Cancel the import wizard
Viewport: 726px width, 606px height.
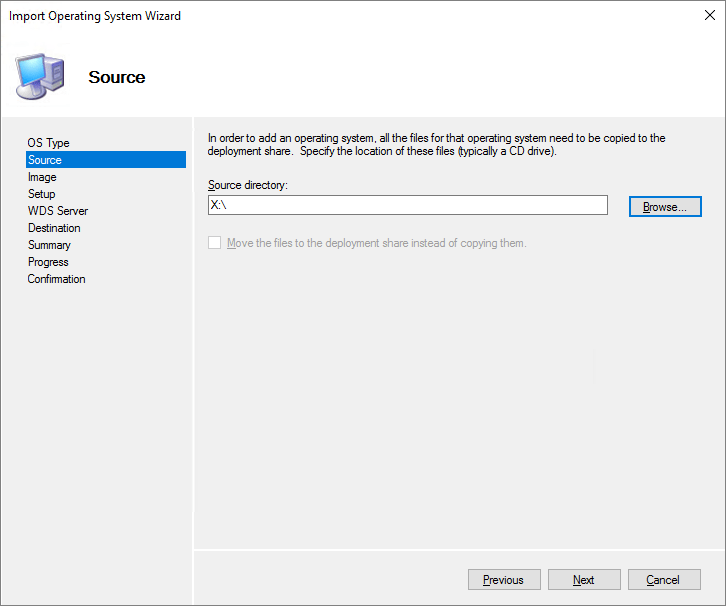click(663, 580)
